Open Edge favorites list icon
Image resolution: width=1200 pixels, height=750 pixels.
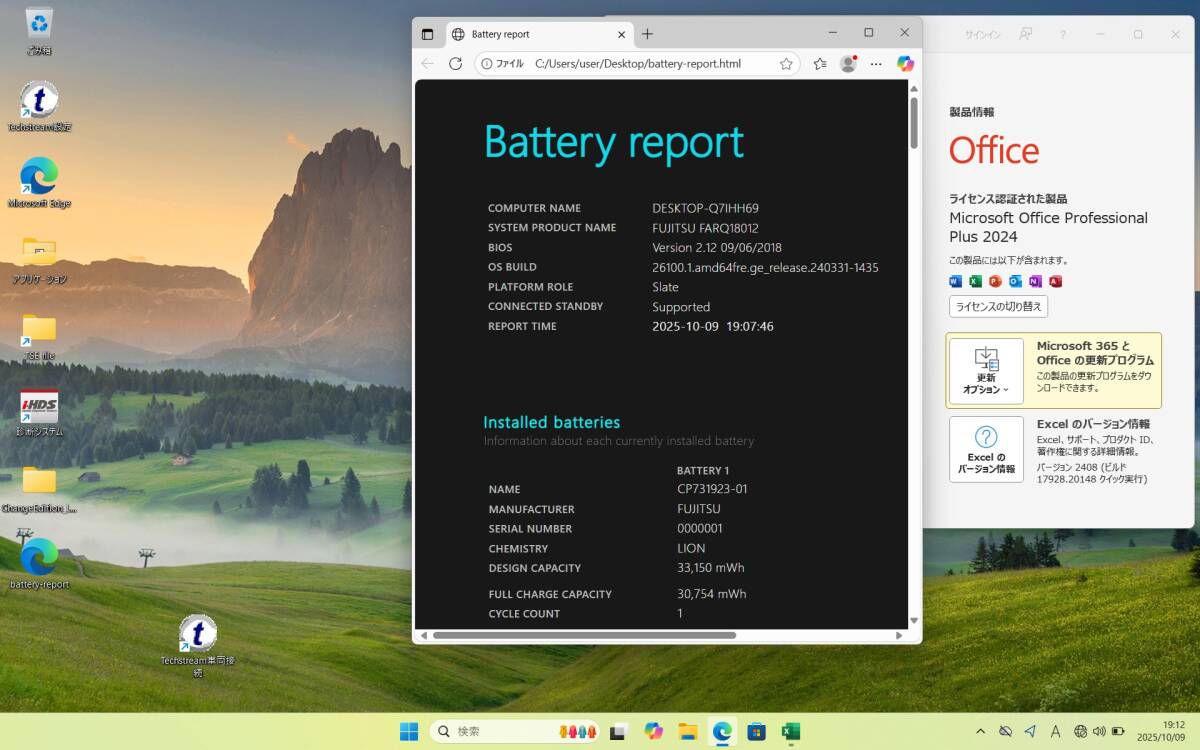(820, 64)
